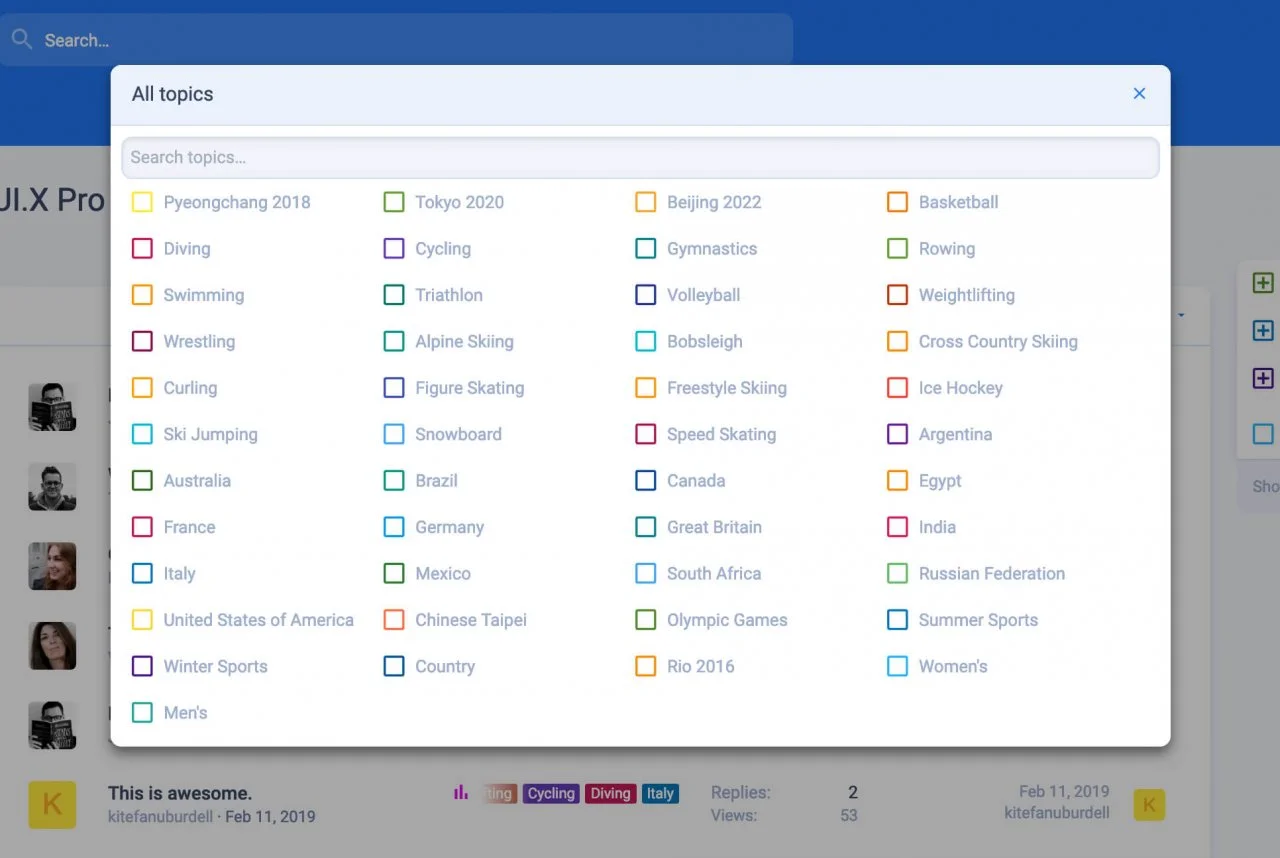The height and width of the screenshot is (858, 1280).
Task: Check the Pyeongchang 2018 topic checkbox
Action: pyautogui.click(x=142, y=203)
